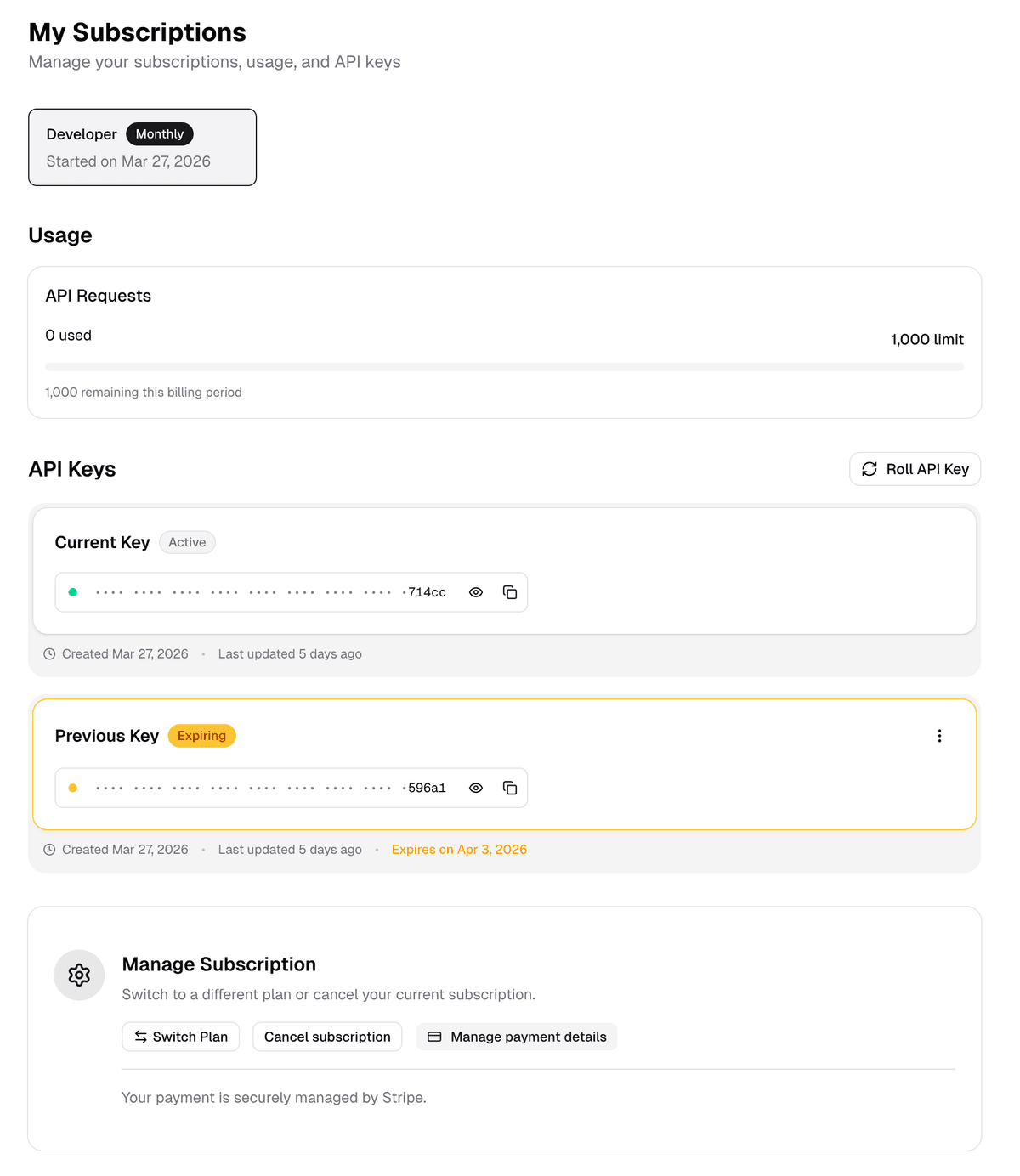Click the yellow status dot on the Previous Key
Viewport: 1020px width, 1176px height.
click(x=72, y=787)
